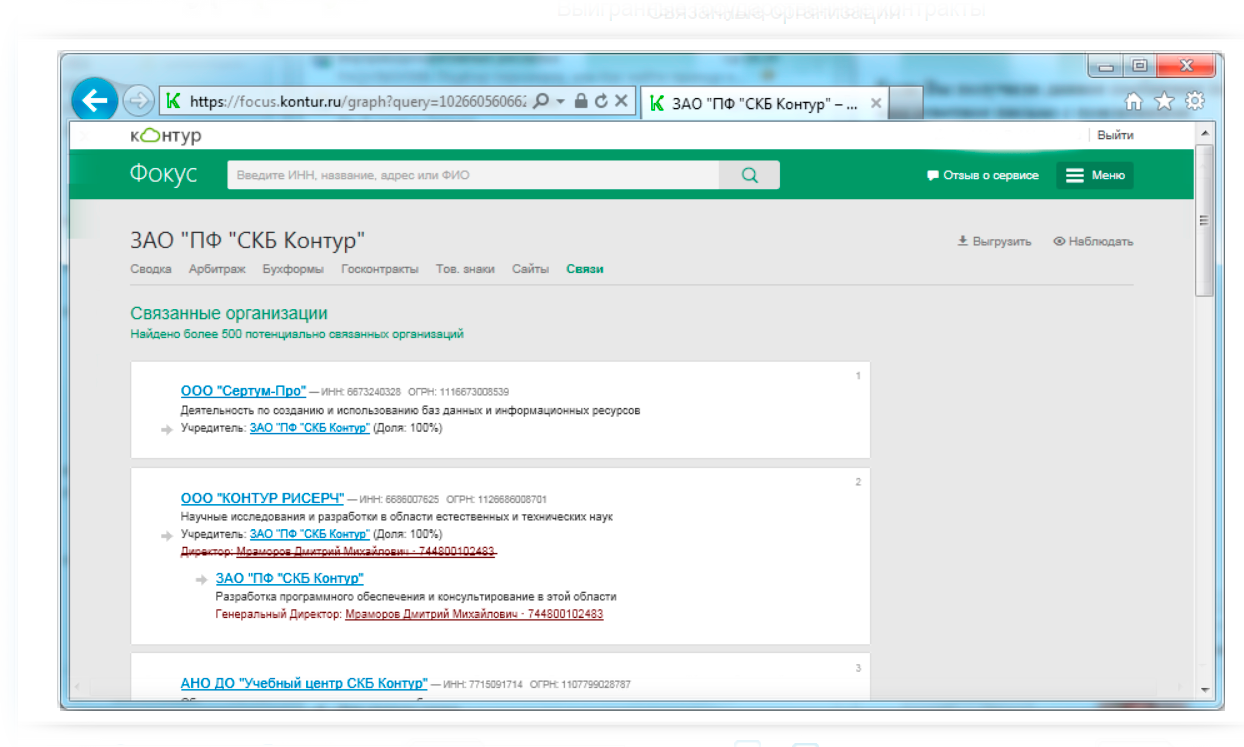
Task: Open a new blank browser tab
Action: (905, 103)
